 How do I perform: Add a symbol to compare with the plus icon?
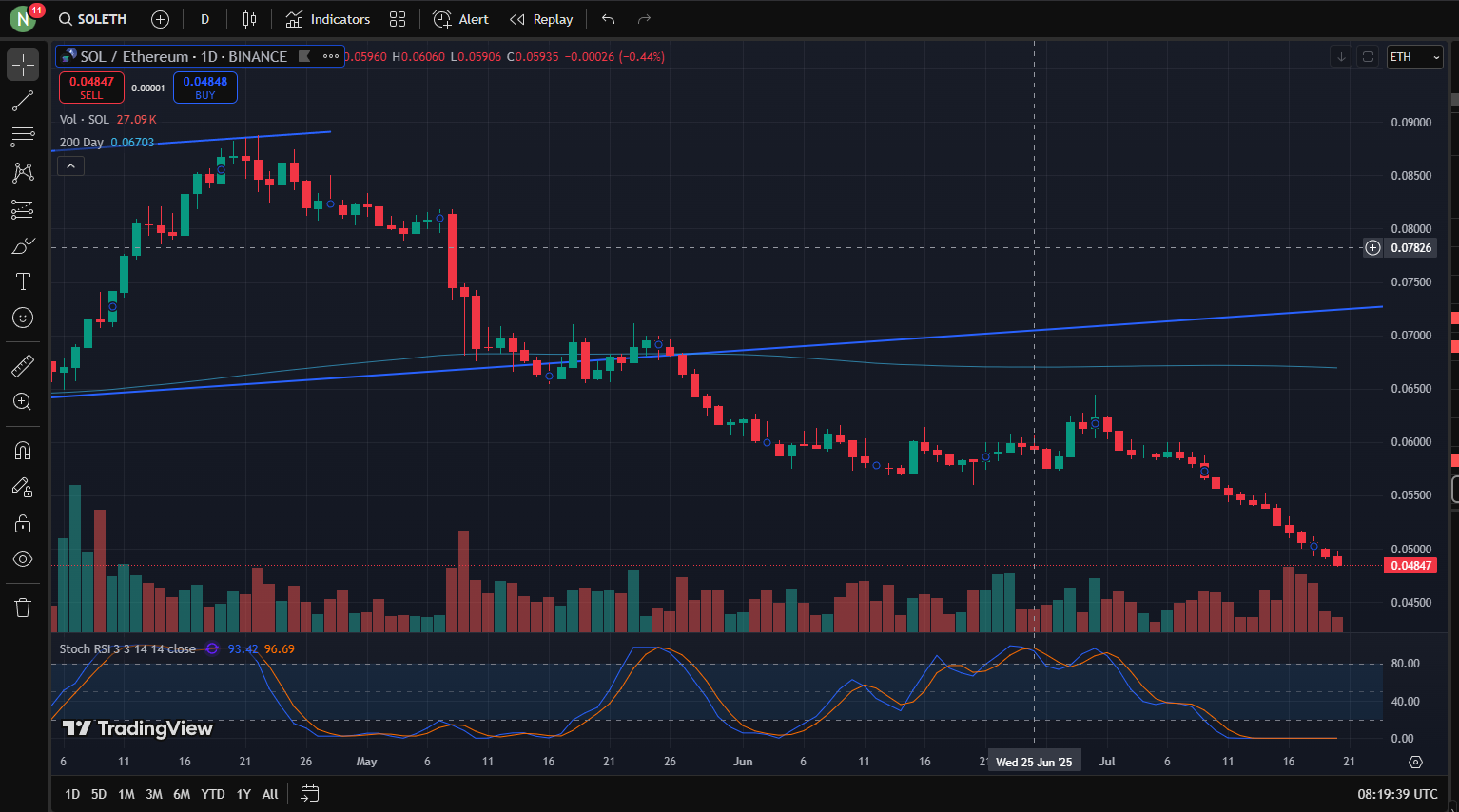[x=161, y=19]
